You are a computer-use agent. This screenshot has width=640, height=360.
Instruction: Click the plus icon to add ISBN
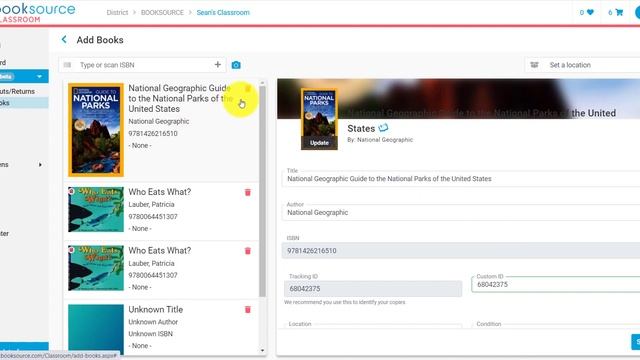[x=218, y=64]
